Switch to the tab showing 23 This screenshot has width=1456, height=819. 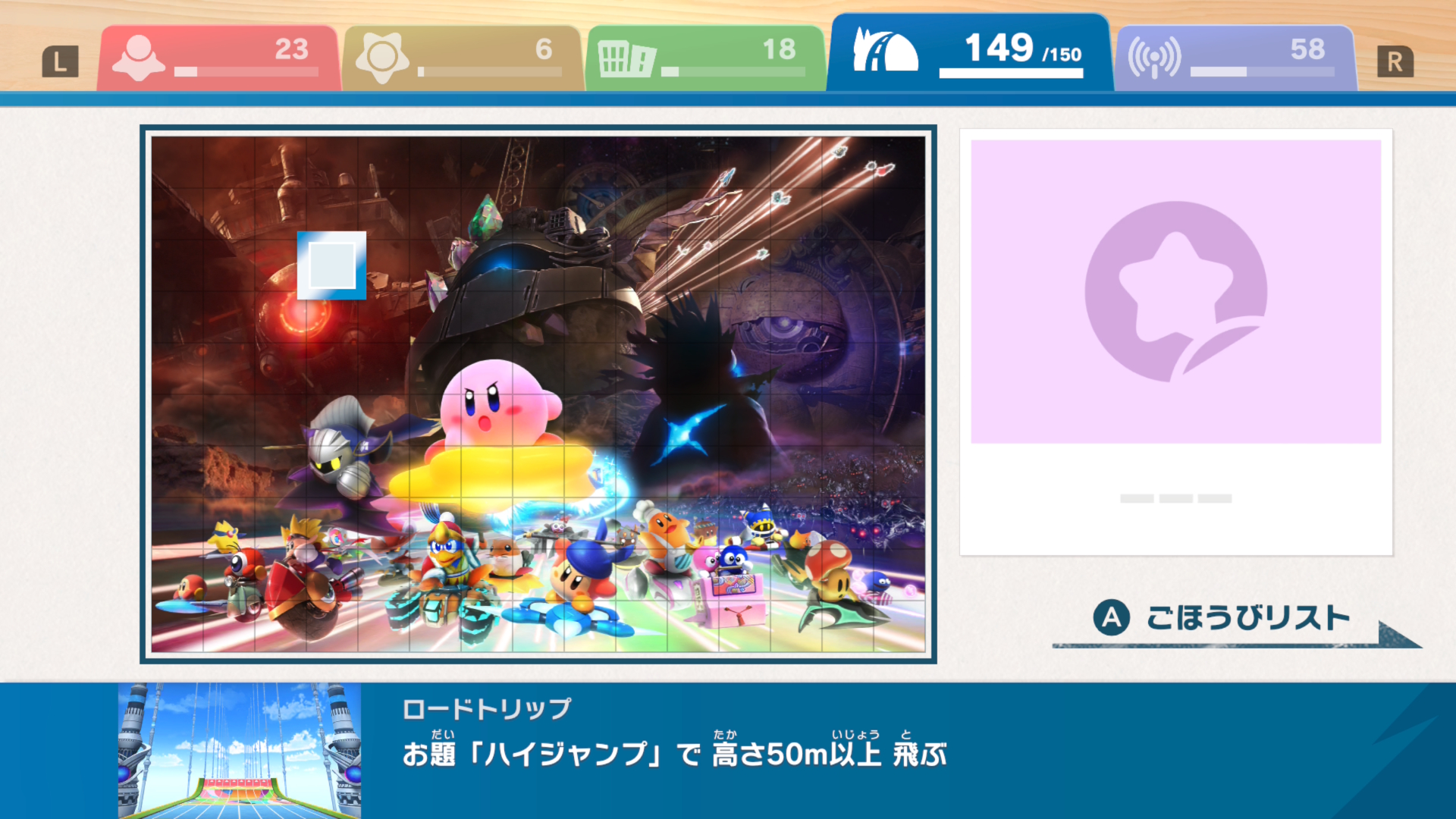(x=218, y=58)
